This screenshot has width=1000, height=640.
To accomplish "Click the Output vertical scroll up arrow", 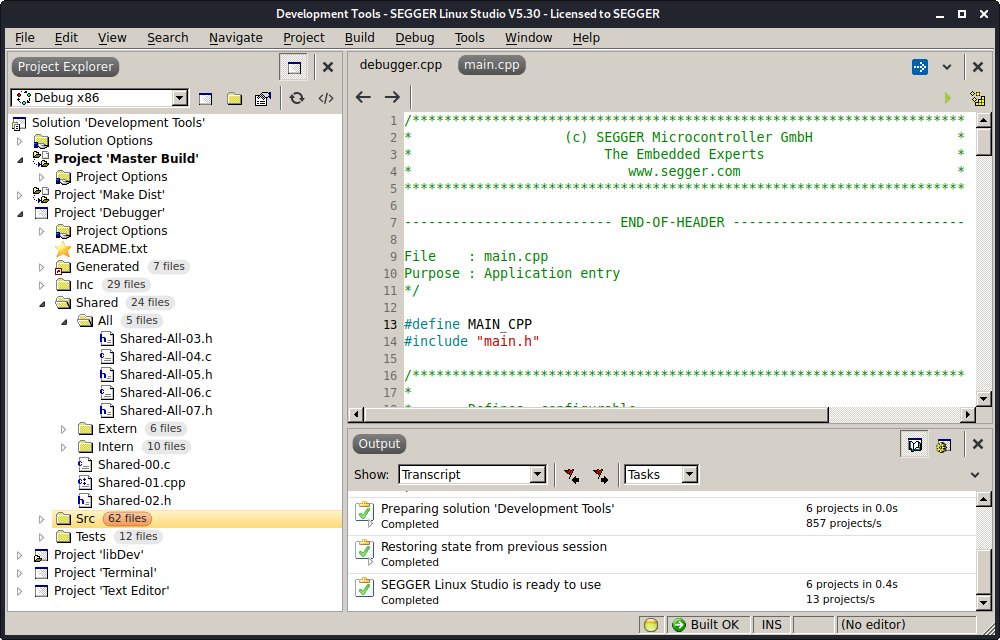I will tap(983, 499).
